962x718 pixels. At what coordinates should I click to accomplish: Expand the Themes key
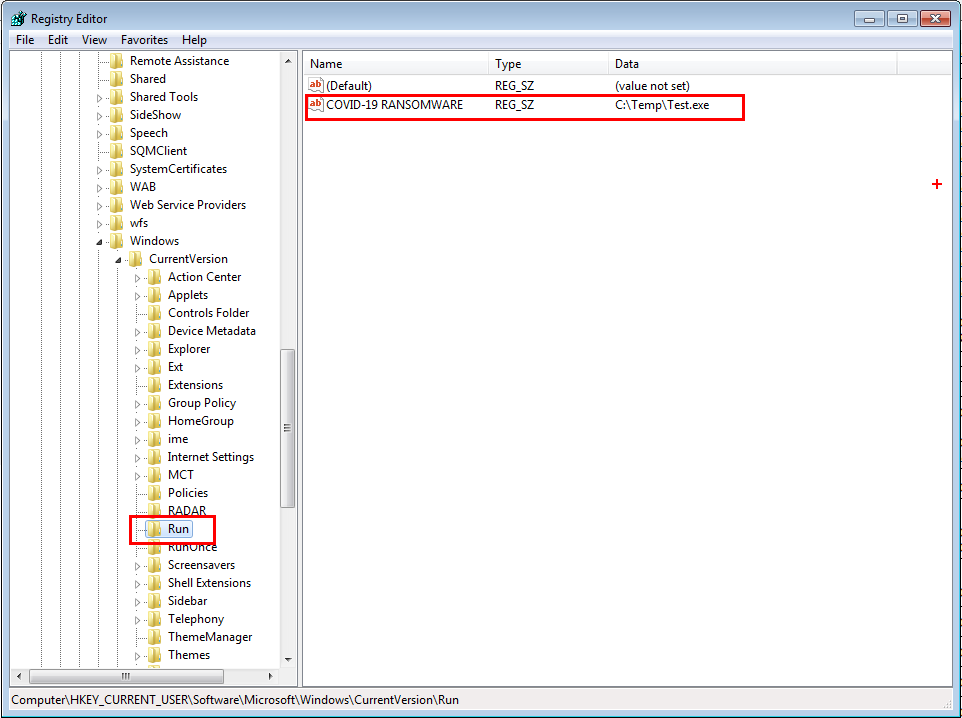pyautogui.click(x=137, y=656)
